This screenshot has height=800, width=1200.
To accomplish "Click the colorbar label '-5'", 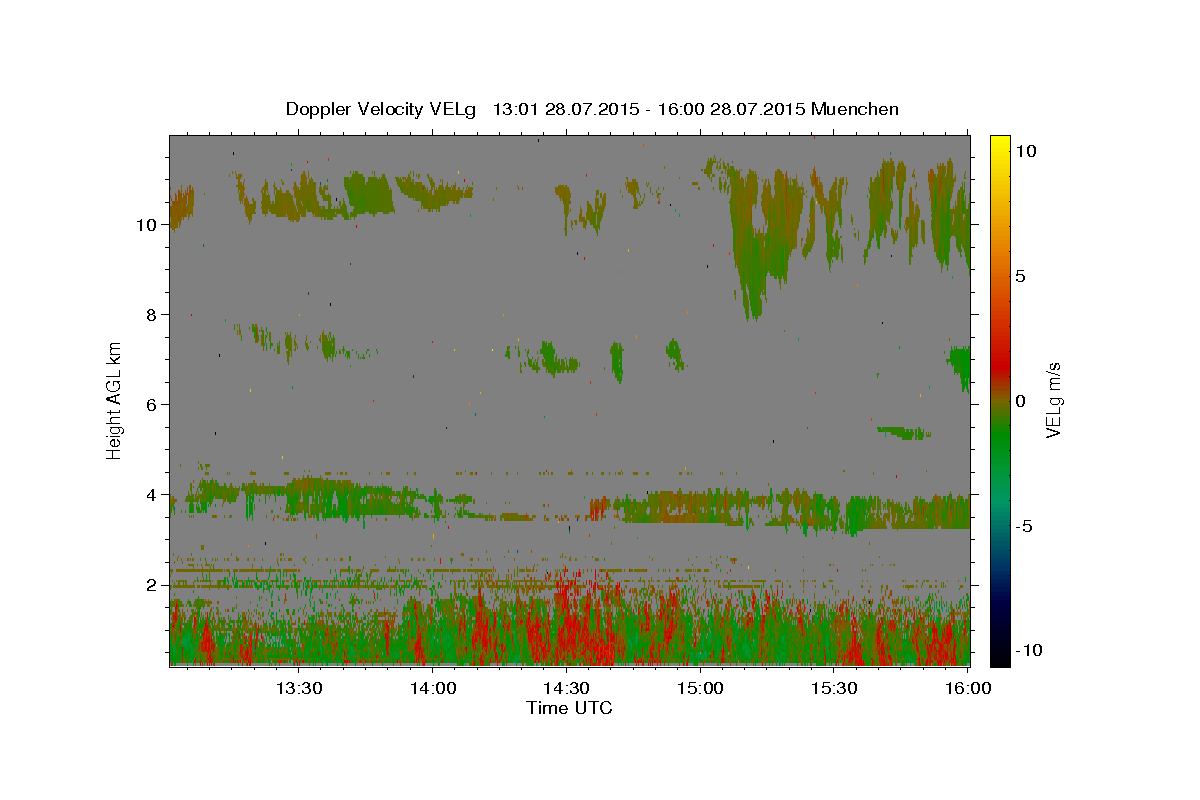I will (1024, 526).
